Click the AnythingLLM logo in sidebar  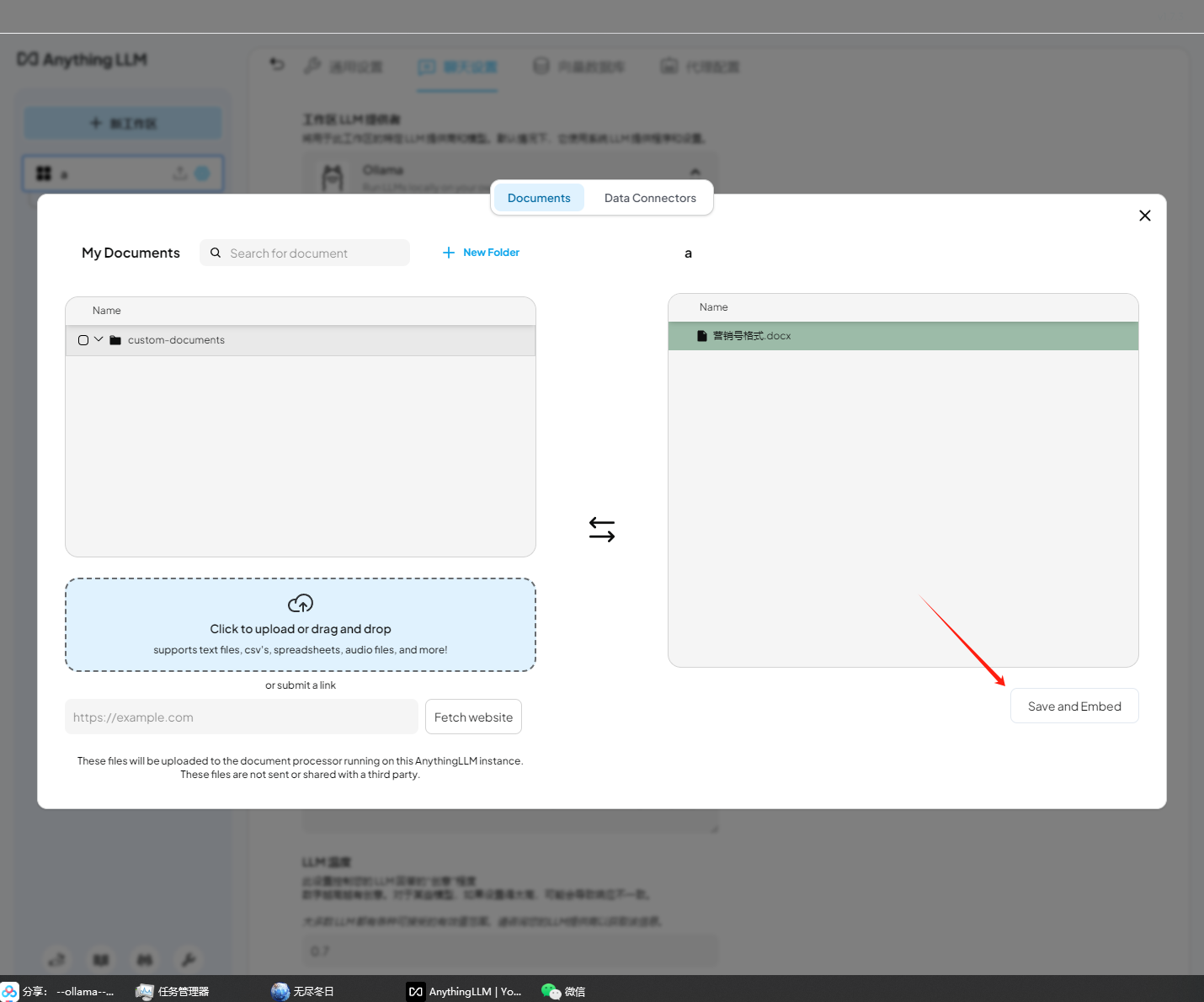click(x=83, y=60)
